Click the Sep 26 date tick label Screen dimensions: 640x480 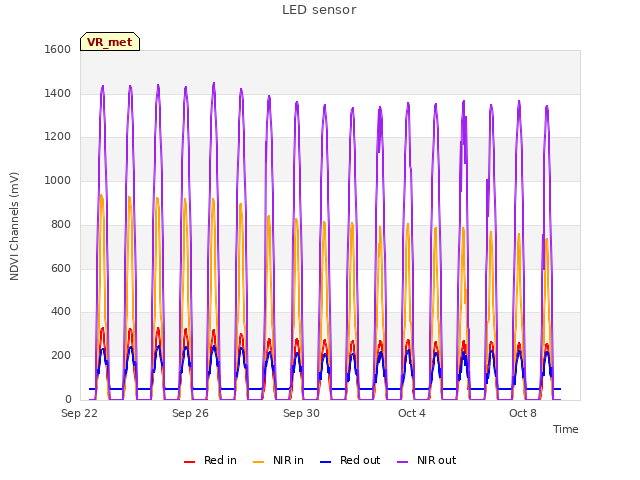point(190,413)
